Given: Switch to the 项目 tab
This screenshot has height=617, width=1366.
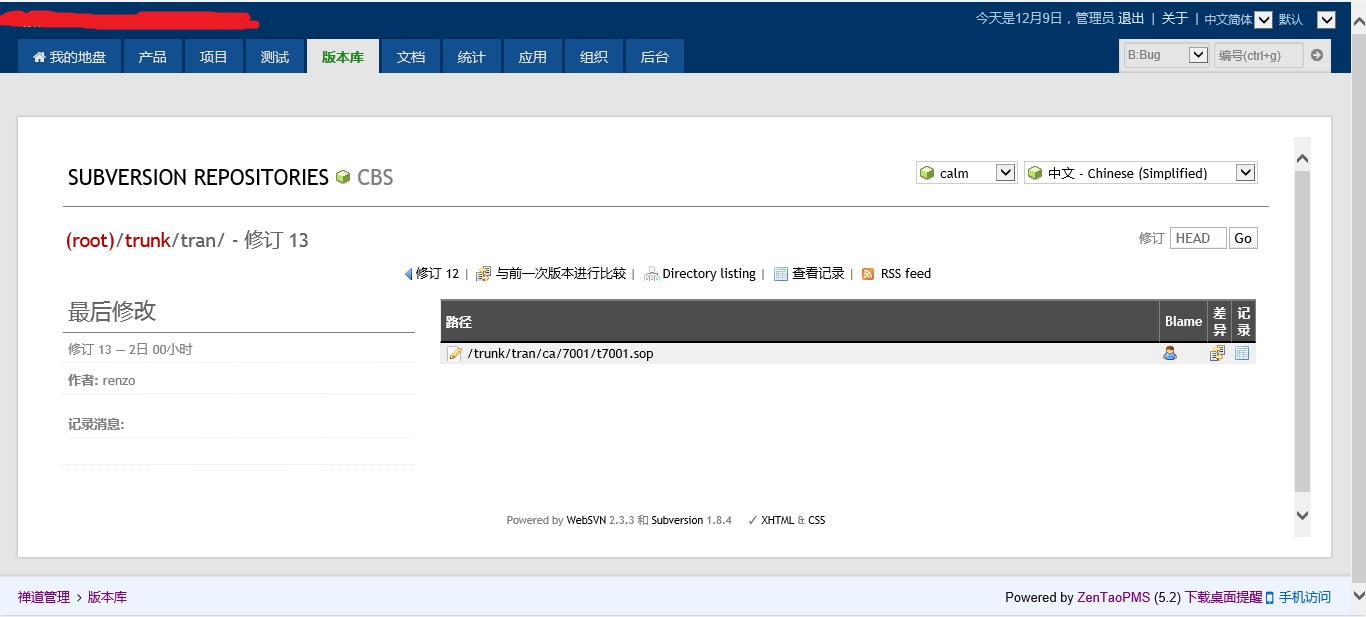Looking at the screenshot, I should [214, 57].
